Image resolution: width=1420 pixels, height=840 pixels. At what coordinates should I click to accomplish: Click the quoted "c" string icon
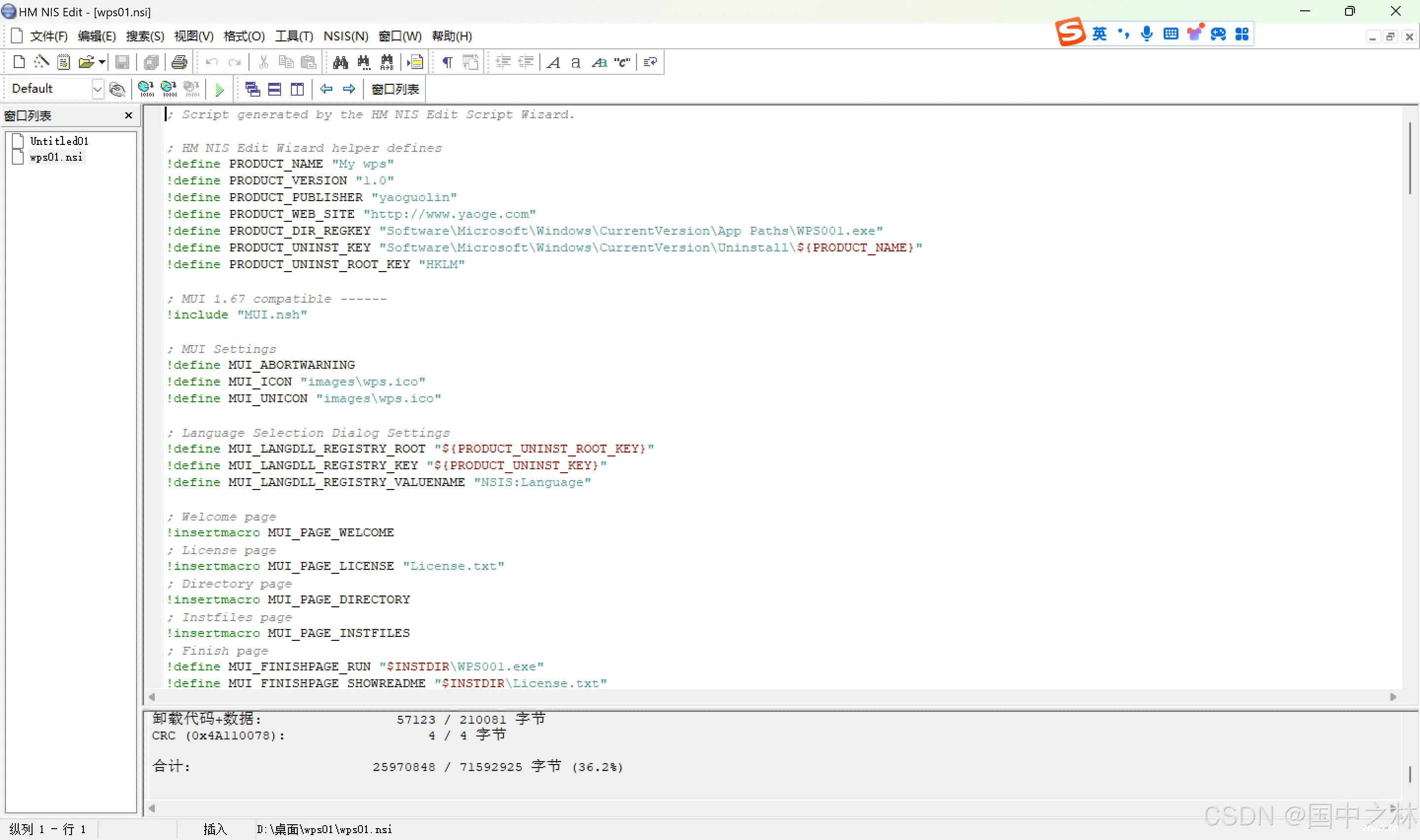click(622, 62)
